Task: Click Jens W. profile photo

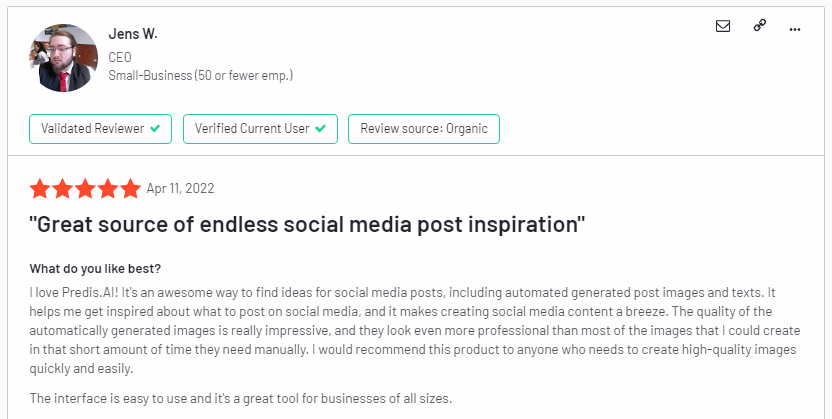Action: click(x=64, y=58)
